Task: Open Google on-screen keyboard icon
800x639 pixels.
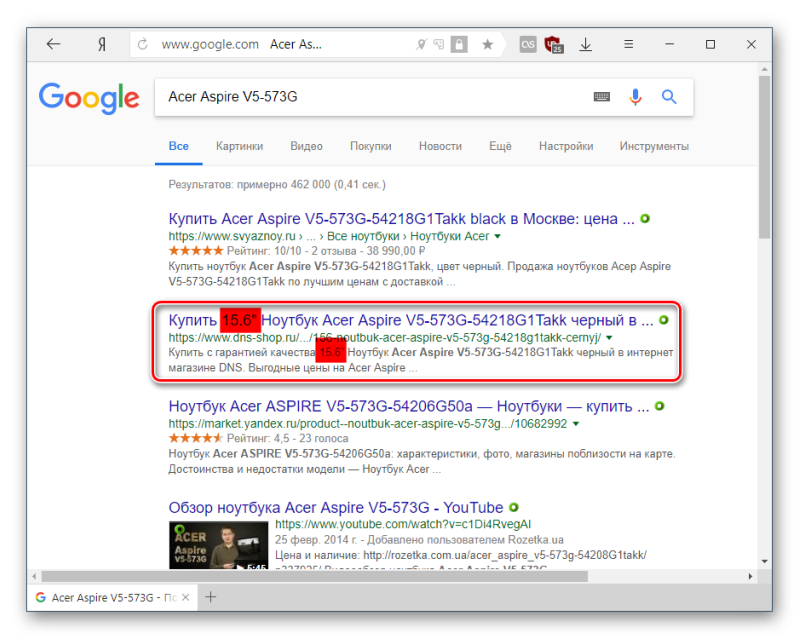Action: point(602,96)
